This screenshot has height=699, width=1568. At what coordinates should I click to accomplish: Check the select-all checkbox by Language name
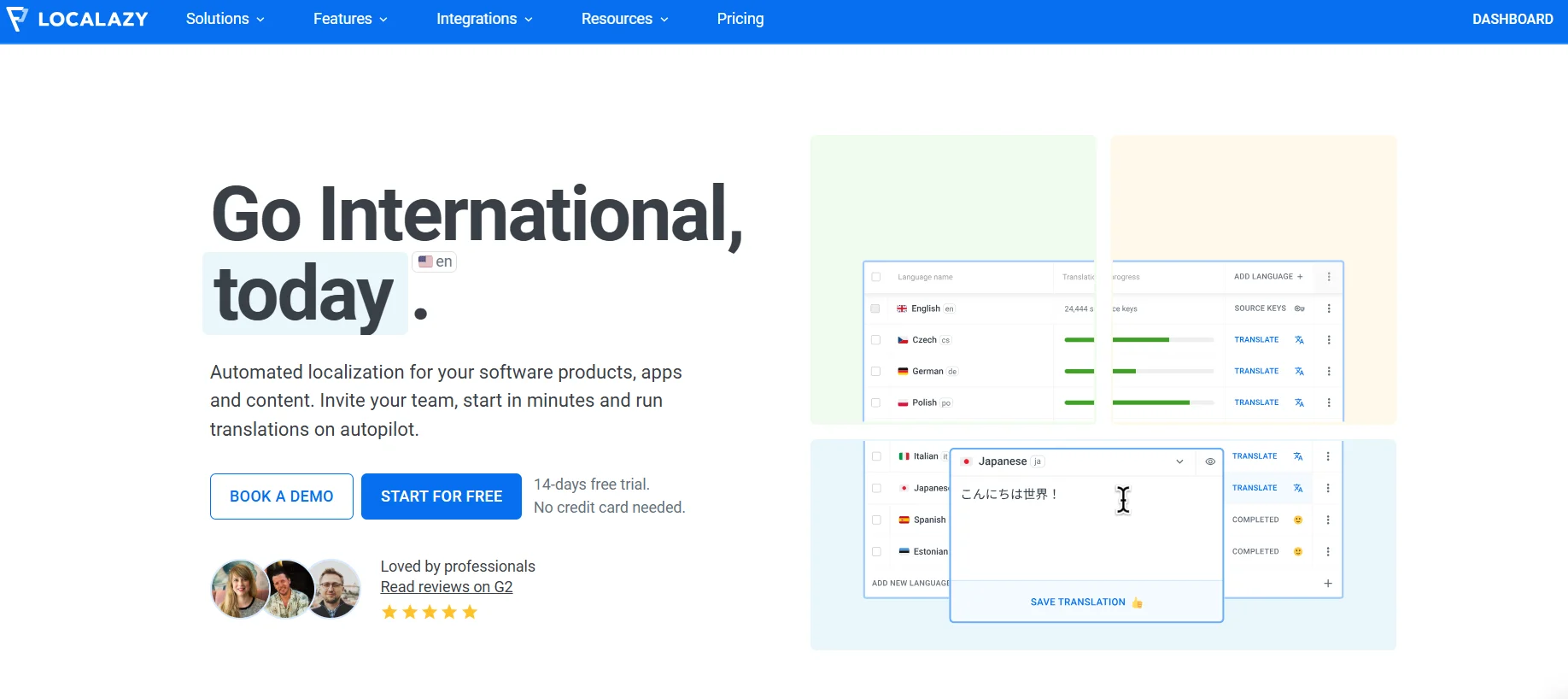click(875, 277)
